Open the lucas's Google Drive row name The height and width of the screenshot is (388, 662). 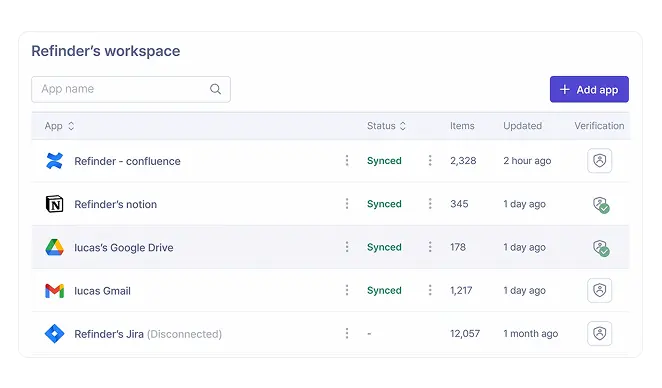click(x=124, y=248)
